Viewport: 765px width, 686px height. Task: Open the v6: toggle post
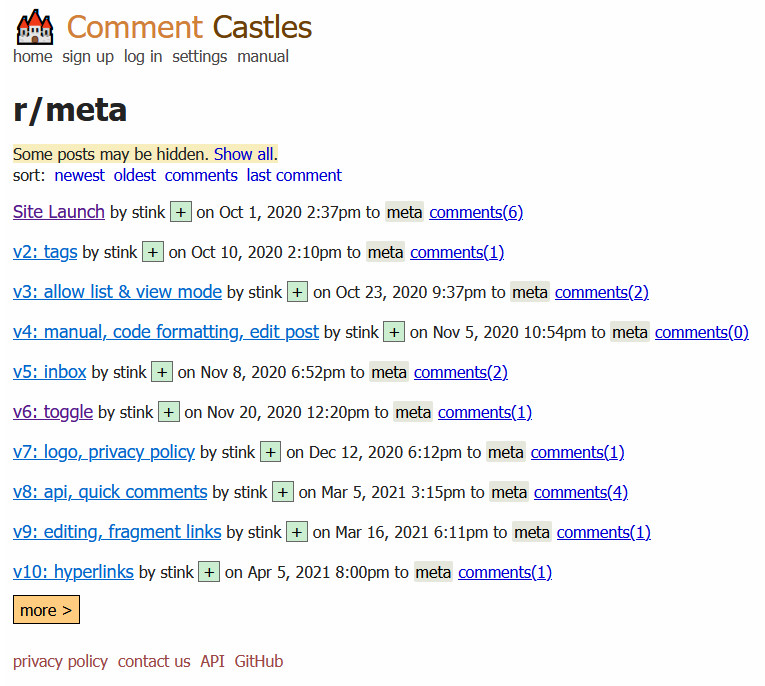click(53, 412)
